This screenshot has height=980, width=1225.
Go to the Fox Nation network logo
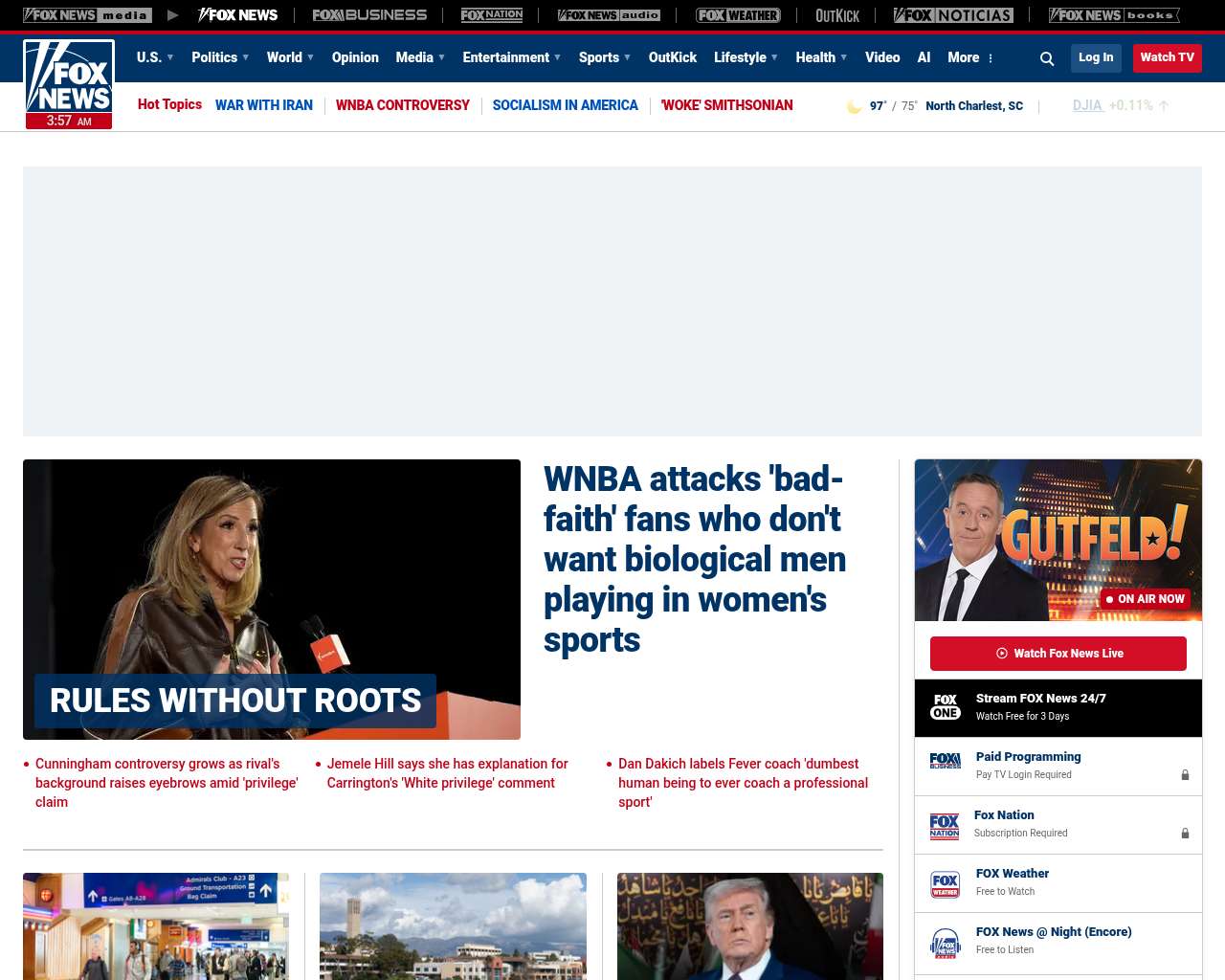pyautogui.click(x=492, y=15)
